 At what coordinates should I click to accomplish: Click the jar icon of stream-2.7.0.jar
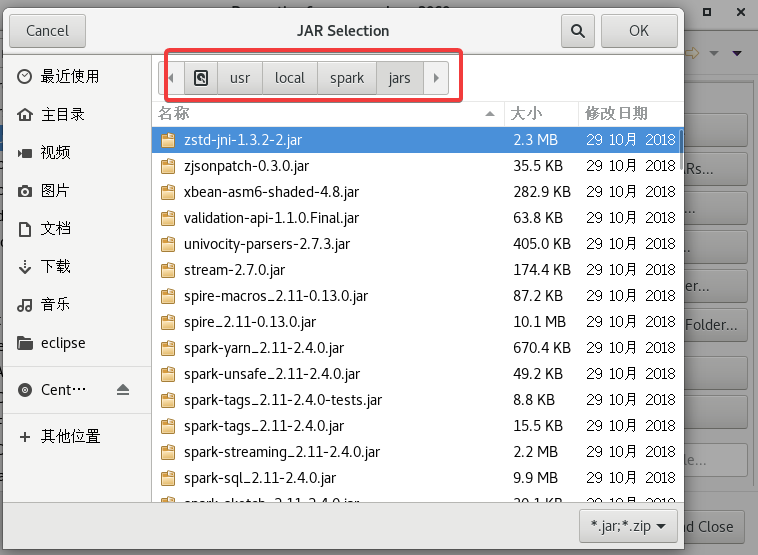point(168,270)
